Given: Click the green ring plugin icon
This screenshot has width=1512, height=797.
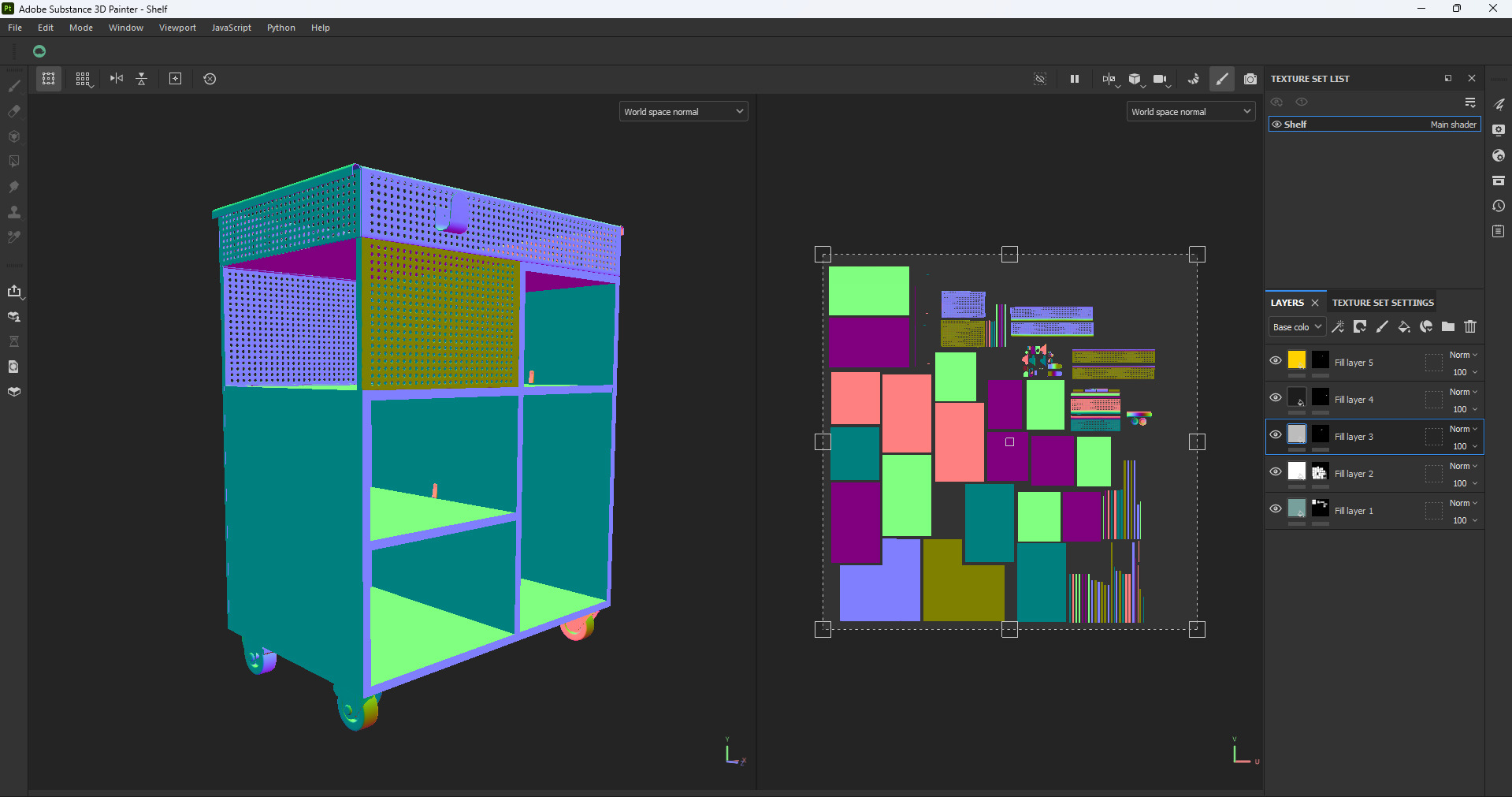Looking at the screenshot, I should [x=39, y=51].
